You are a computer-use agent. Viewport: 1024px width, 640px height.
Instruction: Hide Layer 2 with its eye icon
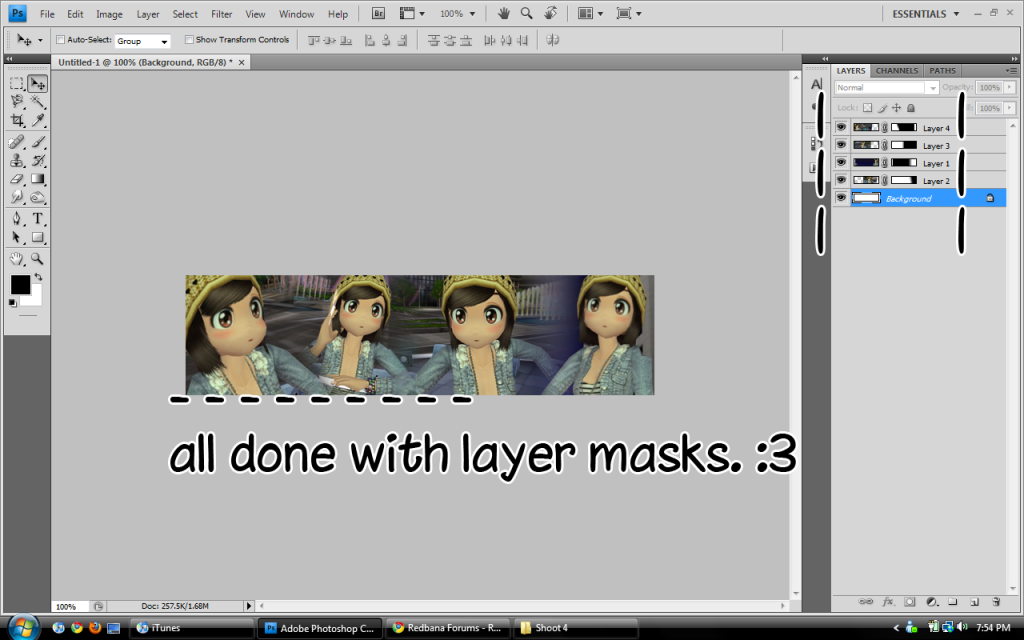tap(841, 180)
